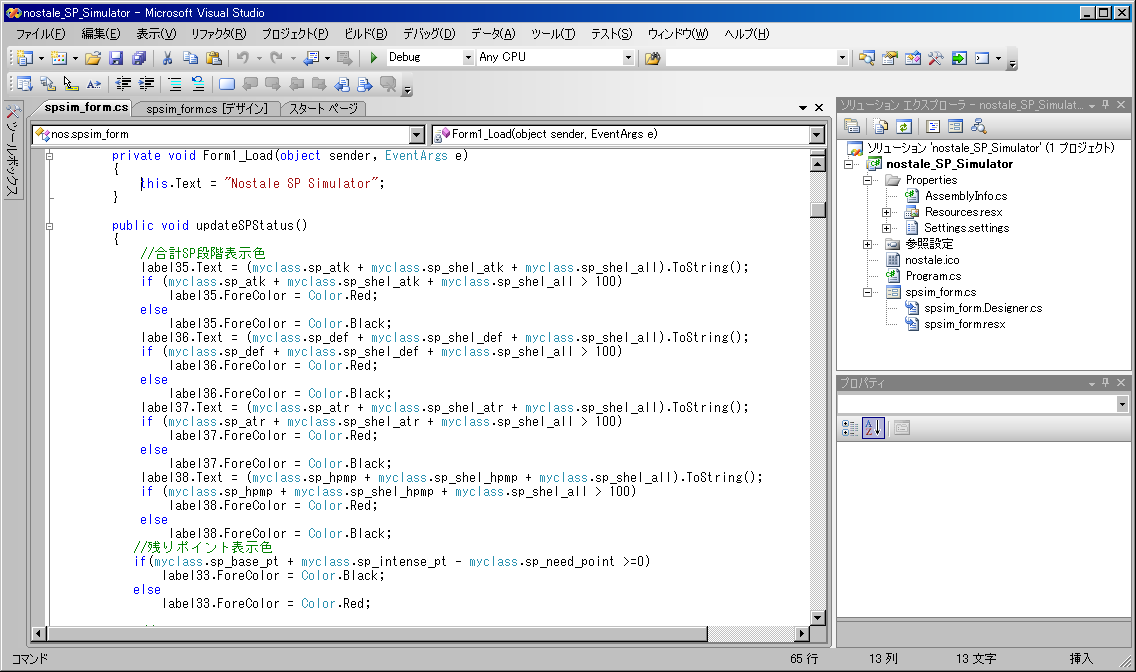
Task: Click the class diagram icon in Solution Explorer
Action: pos(979,126)
